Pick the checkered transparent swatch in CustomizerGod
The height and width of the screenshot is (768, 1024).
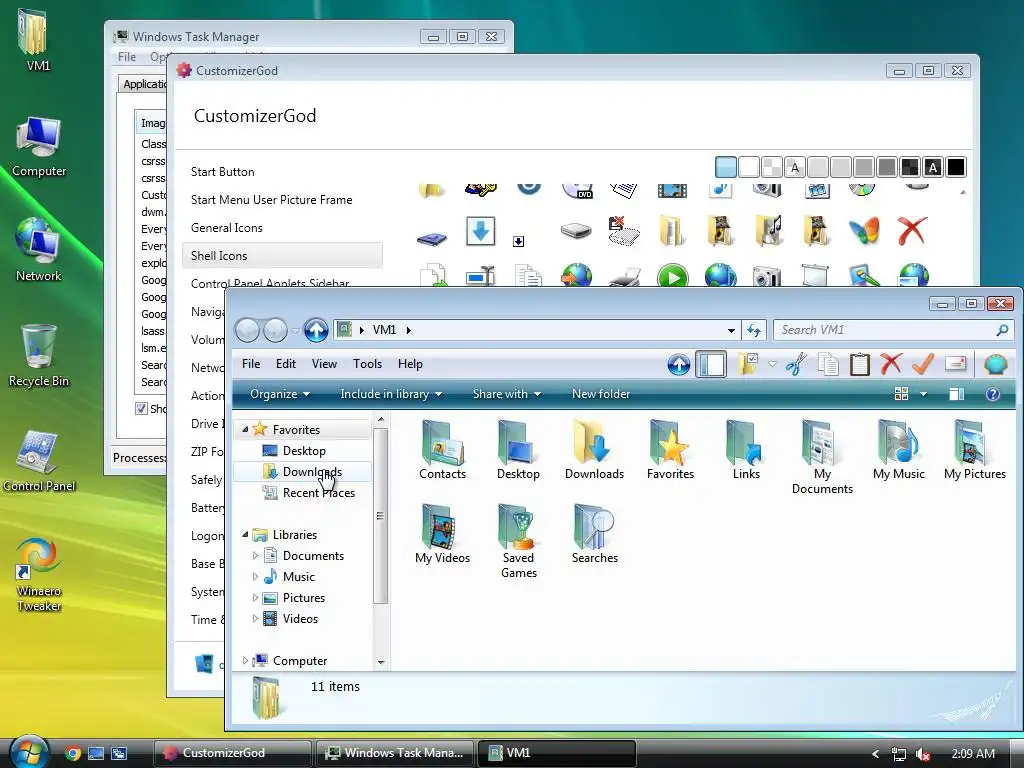tap(772, 167)
